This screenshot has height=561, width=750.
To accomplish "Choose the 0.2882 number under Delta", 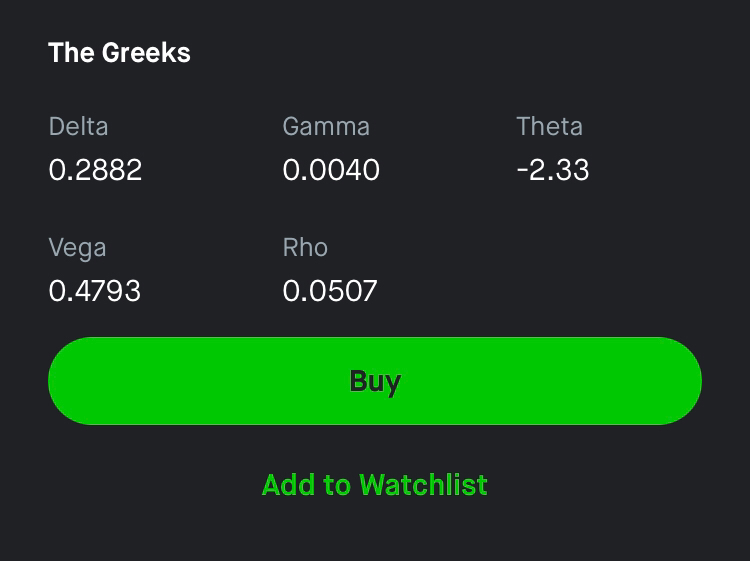I will (x=95, y=170).
